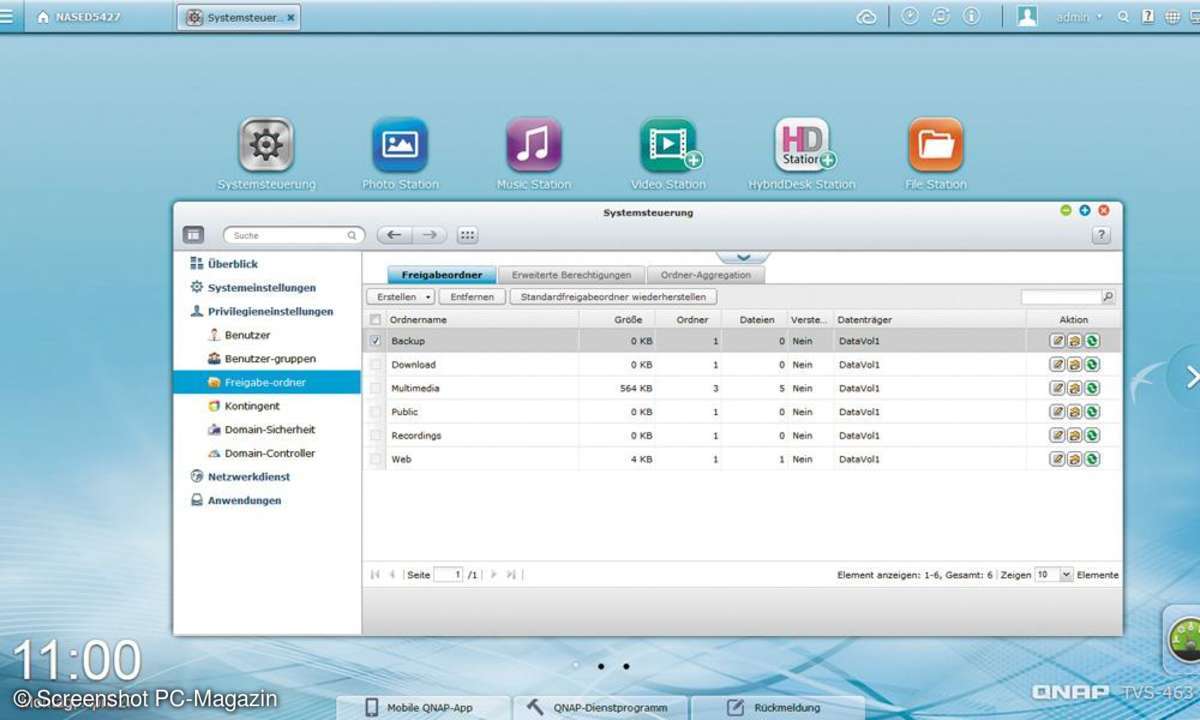Refresh the Web folder row

[x=1091, y=459]
